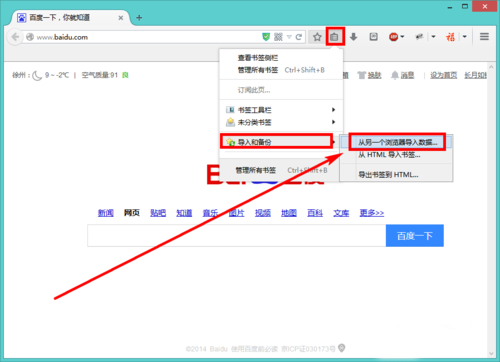Image resolution: width=500 pixels, height=362 pixels.
Task: Click the red ABP stop-sign icon
Action: click(x=393, y=37)
